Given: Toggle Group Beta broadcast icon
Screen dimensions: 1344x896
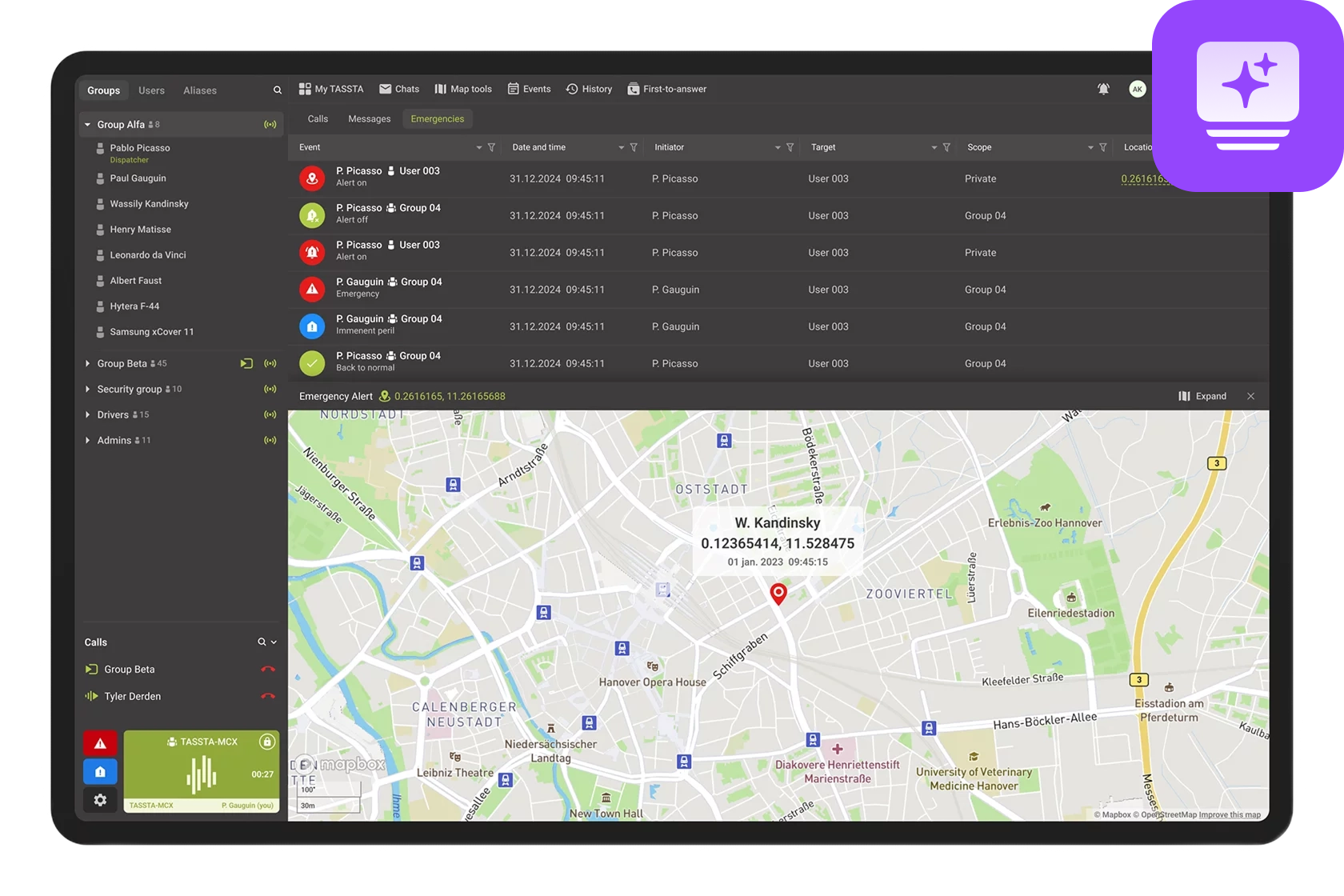Looking at the screenshot, I should tap(270, 363).
